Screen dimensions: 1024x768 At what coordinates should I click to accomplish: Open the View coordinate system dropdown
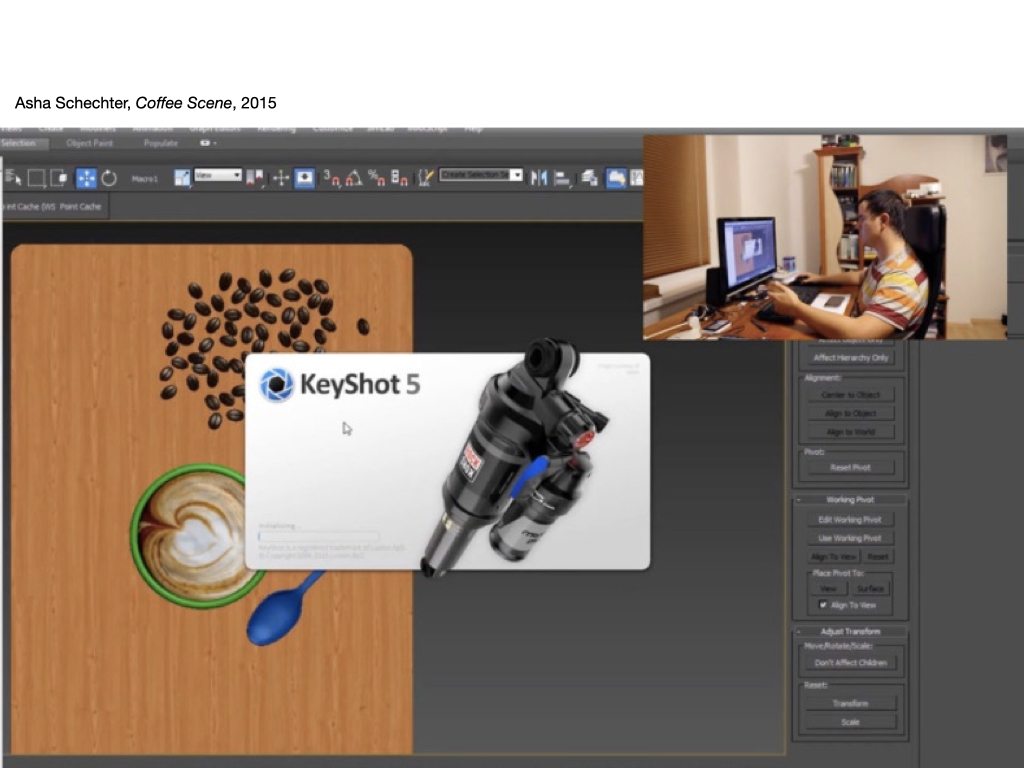[x=218, y=175]
